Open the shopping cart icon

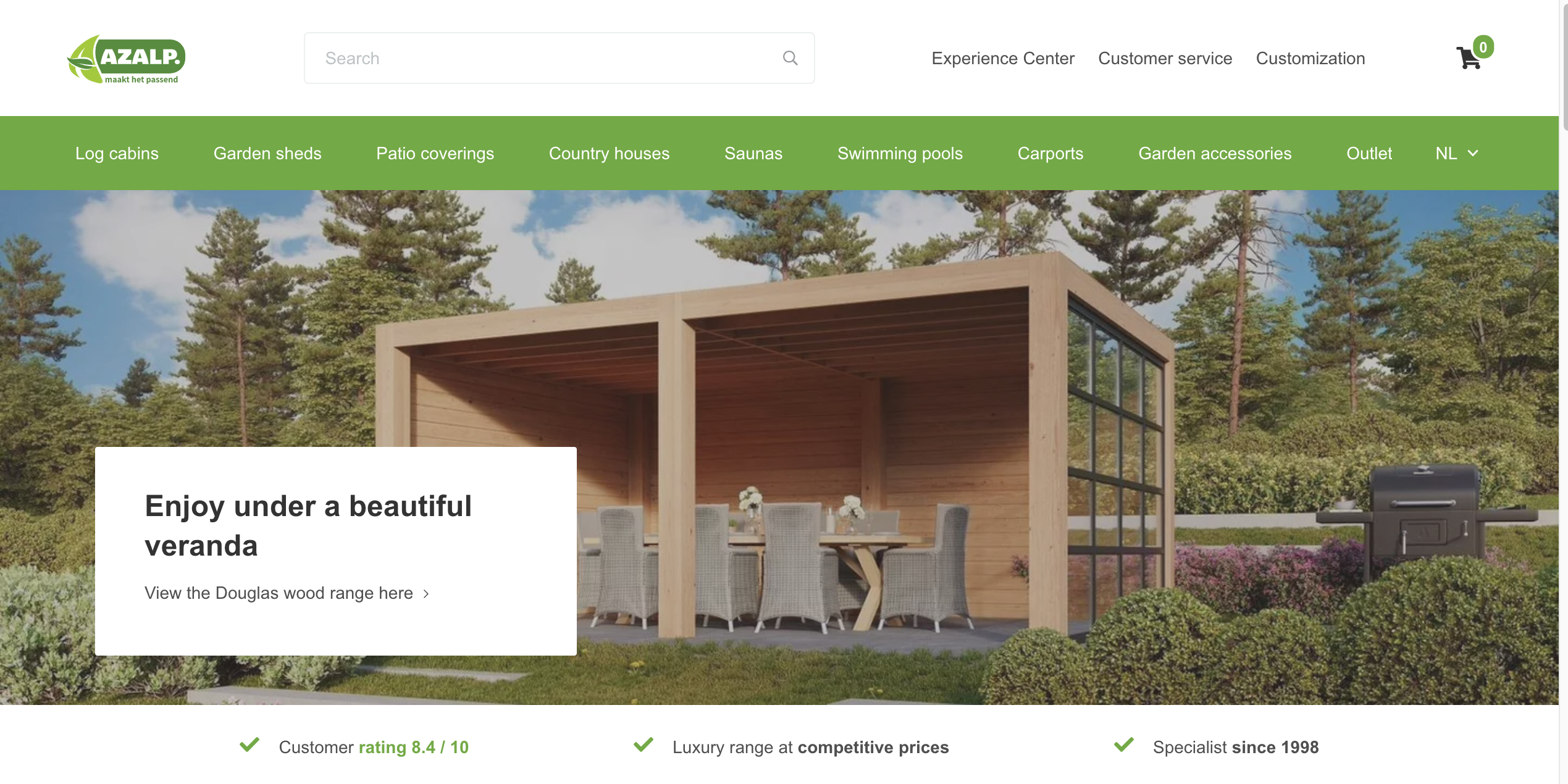pos(1469,59)
